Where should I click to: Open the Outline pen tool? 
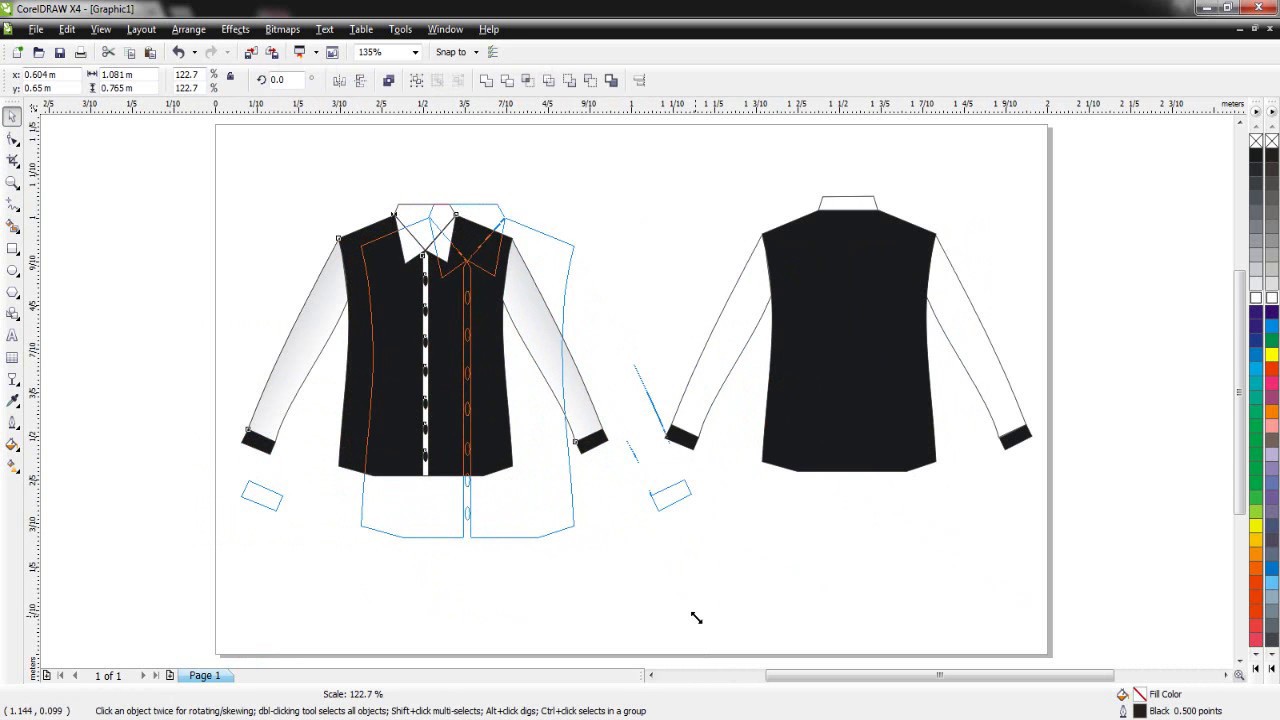(x=12, y=423)
